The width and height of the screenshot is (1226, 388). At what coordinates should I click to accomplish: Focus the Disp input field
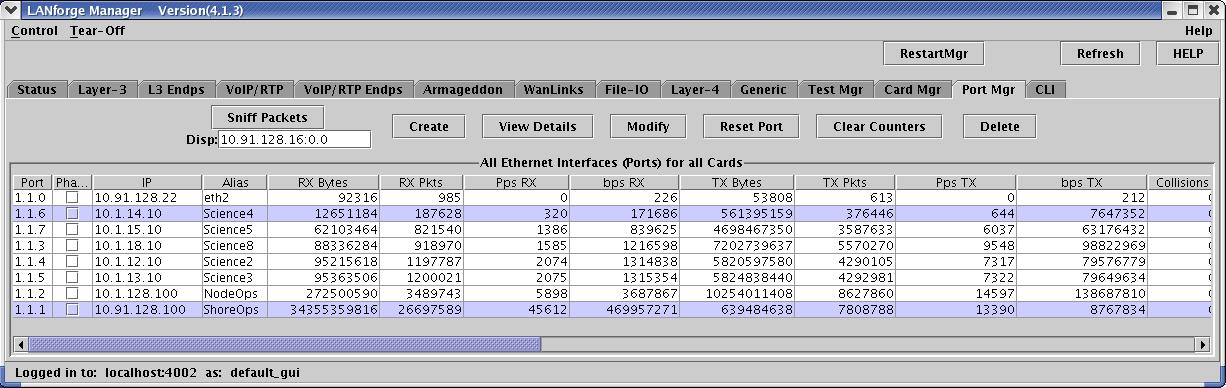294,140
